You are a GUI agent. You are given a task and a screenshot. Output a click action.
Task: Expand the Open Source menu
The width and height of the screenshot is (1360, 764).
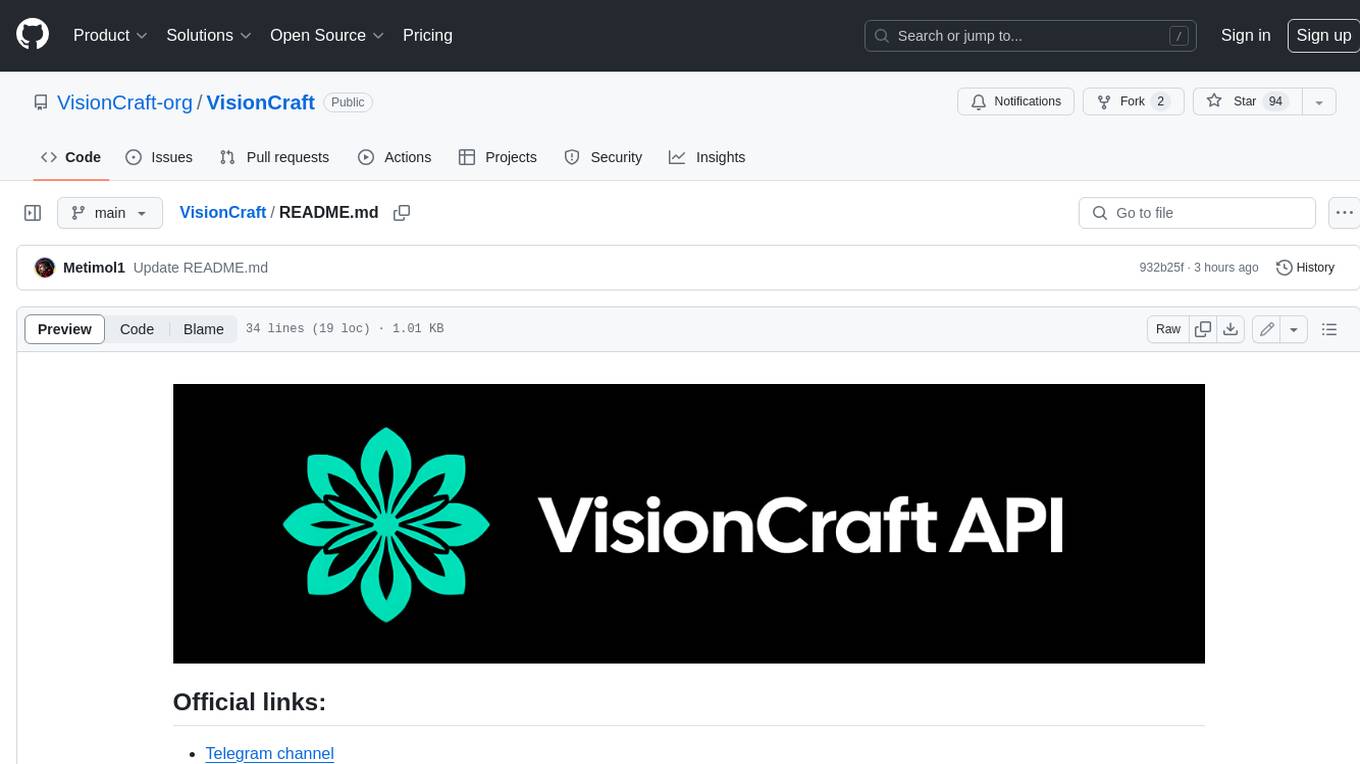tap(327, 35)
